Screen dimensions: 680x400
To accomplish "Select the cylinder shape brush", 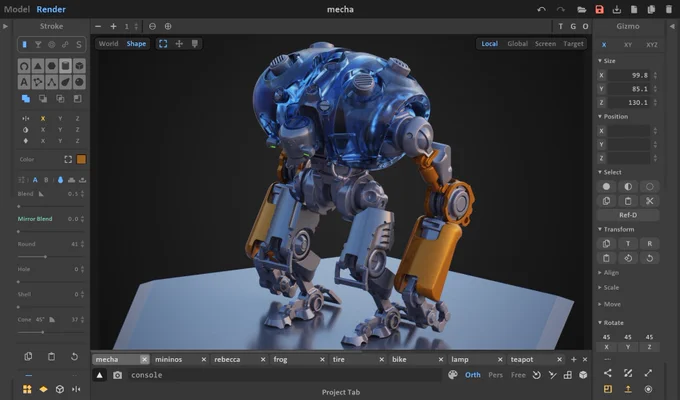I will [x=65, y=66].
